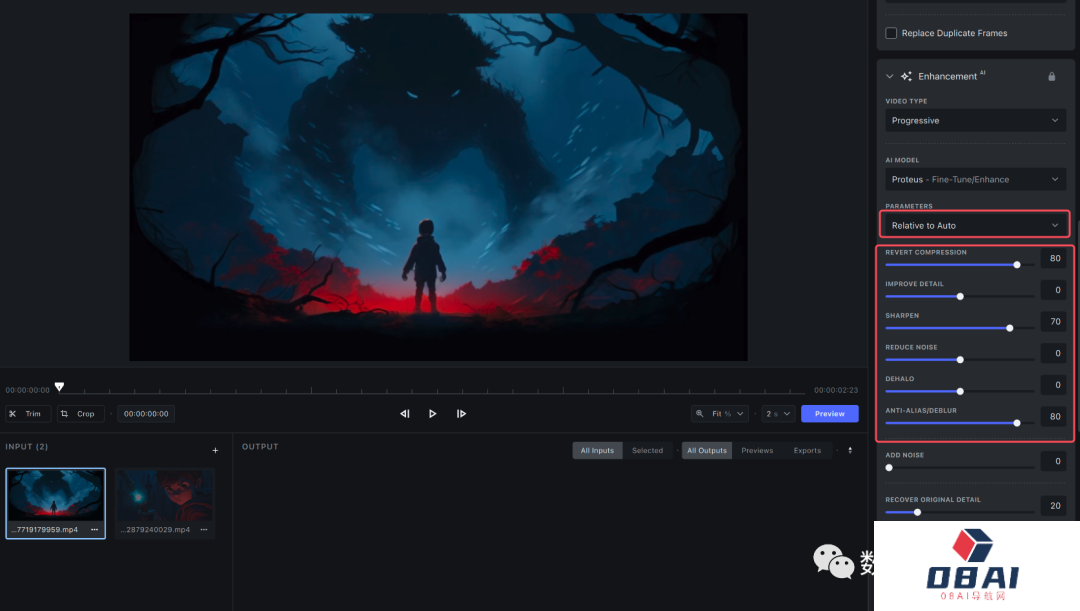
Task: Select the Crop tool
Action: tap(80, 413)
